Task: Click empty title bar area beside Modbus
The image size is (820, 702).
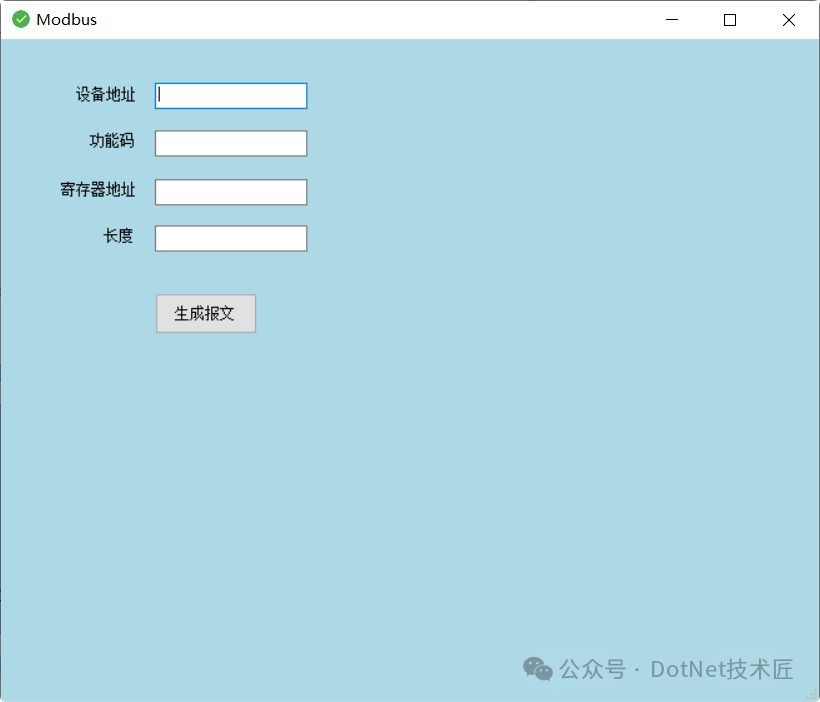Action: (x=366, y=20)
